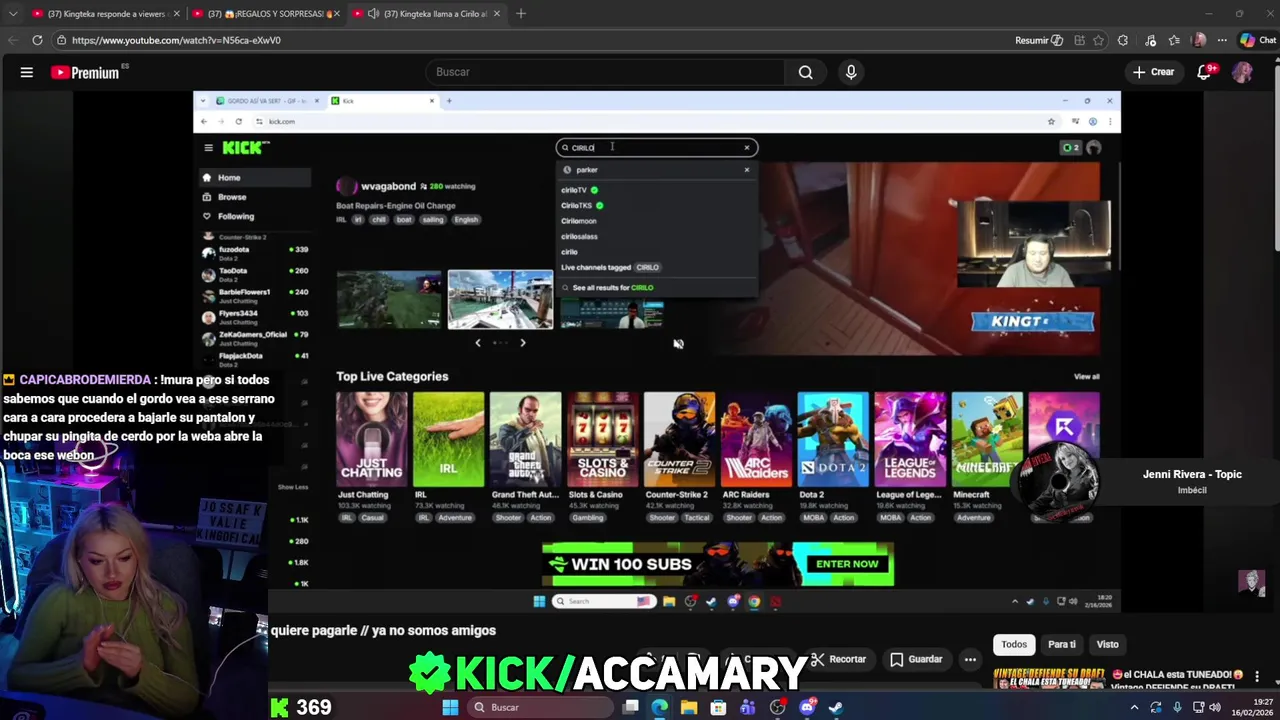Open Edge profile picture

point(1199,40)
